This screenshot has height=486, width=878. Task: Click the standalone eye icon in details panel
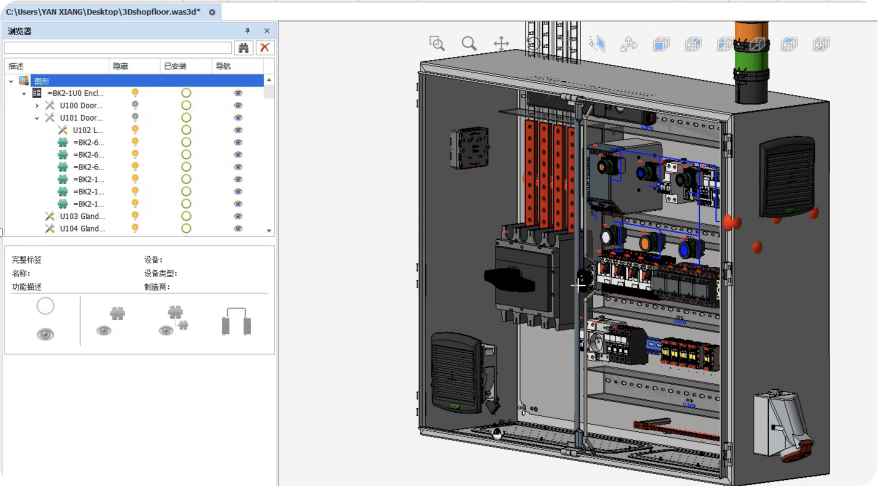point(45,334)
